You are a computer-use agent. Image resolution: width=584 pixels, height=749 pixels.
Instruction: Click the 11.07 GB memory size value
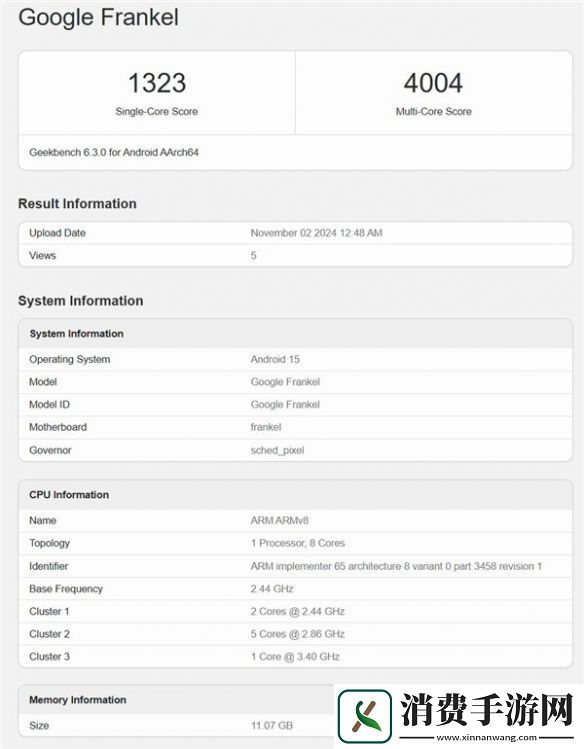click(272, 726)
